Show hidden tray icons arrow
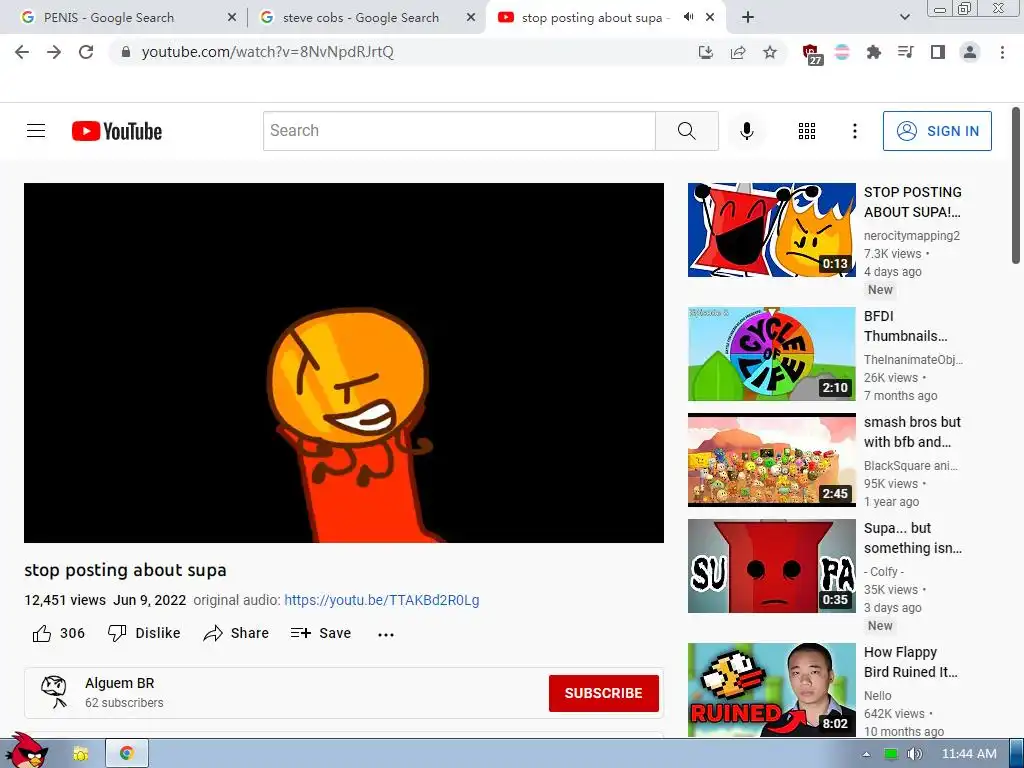 tap(866, 754)
